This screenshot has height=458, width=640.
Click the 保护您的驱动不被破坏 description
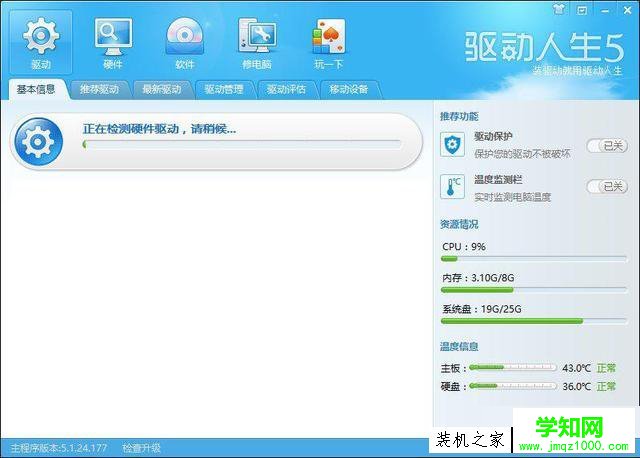522,154
